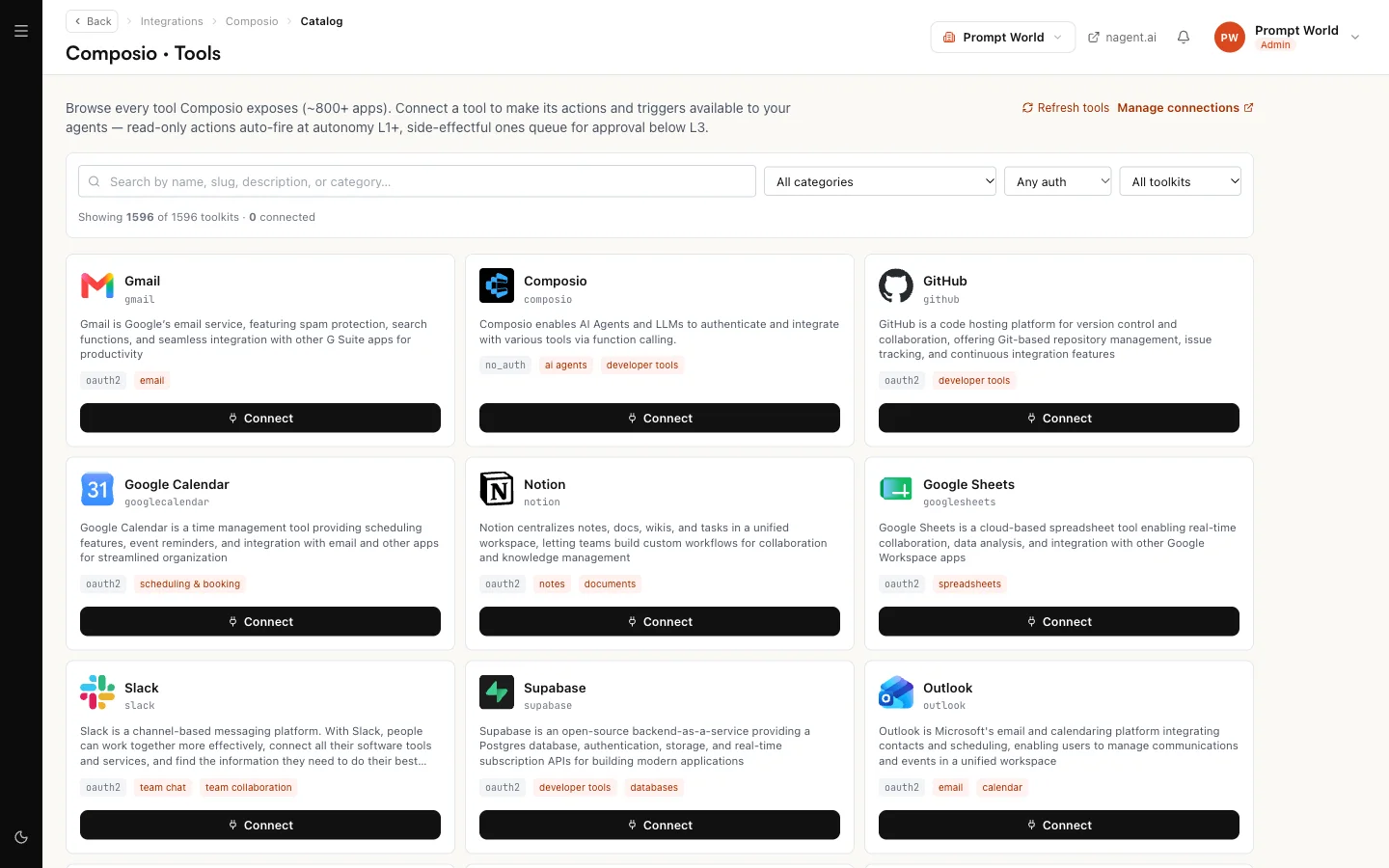Open the All categories dropdown

click(880, 181)
